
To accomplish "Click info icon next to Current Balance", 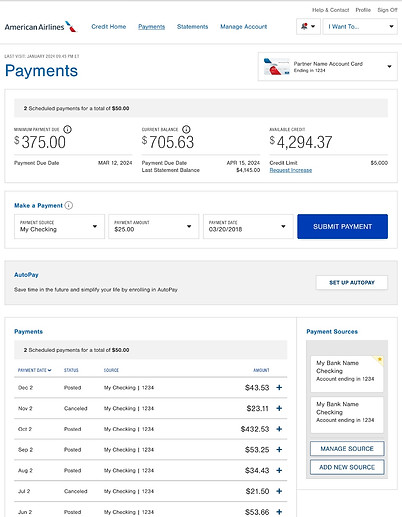I will (186, 129).
